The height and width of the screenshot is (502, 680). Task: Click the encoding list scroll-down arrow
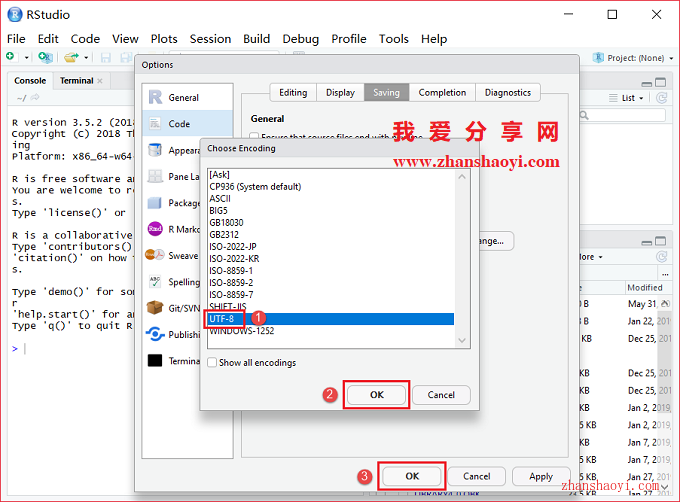(x=462, y=340)
